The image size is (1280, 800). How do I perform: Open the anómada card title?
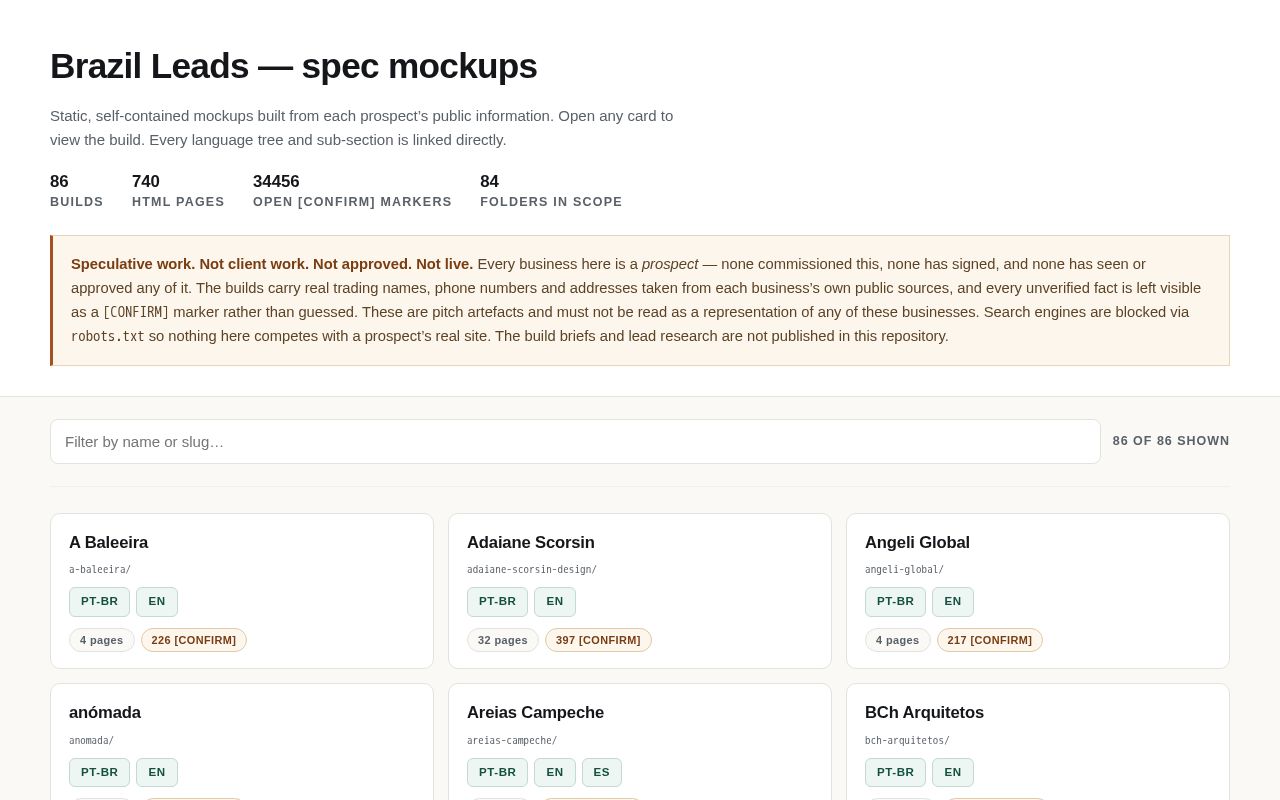click(105, 712)
